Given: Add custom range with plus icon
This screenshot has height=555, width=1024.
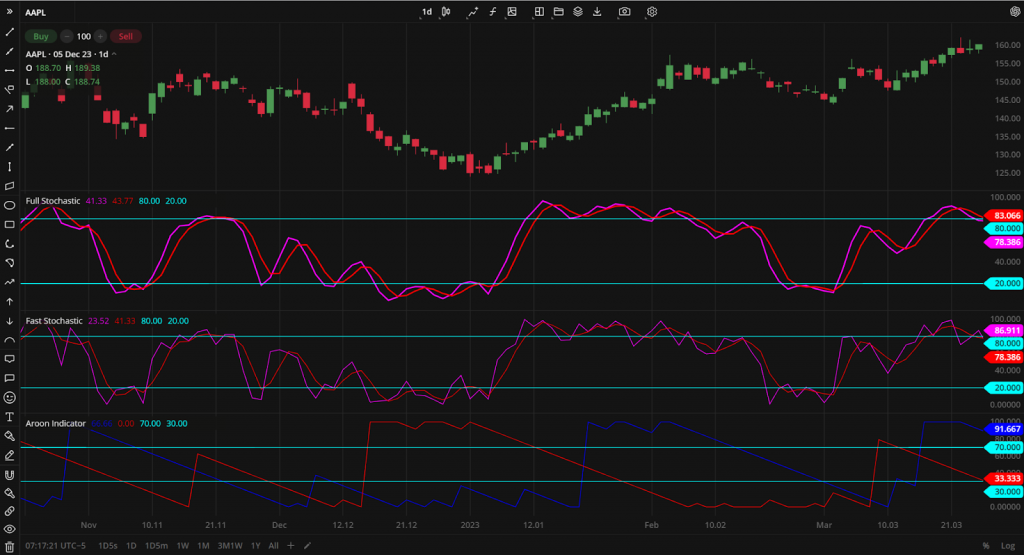Looking at the screenshot, I should (291, 546).
